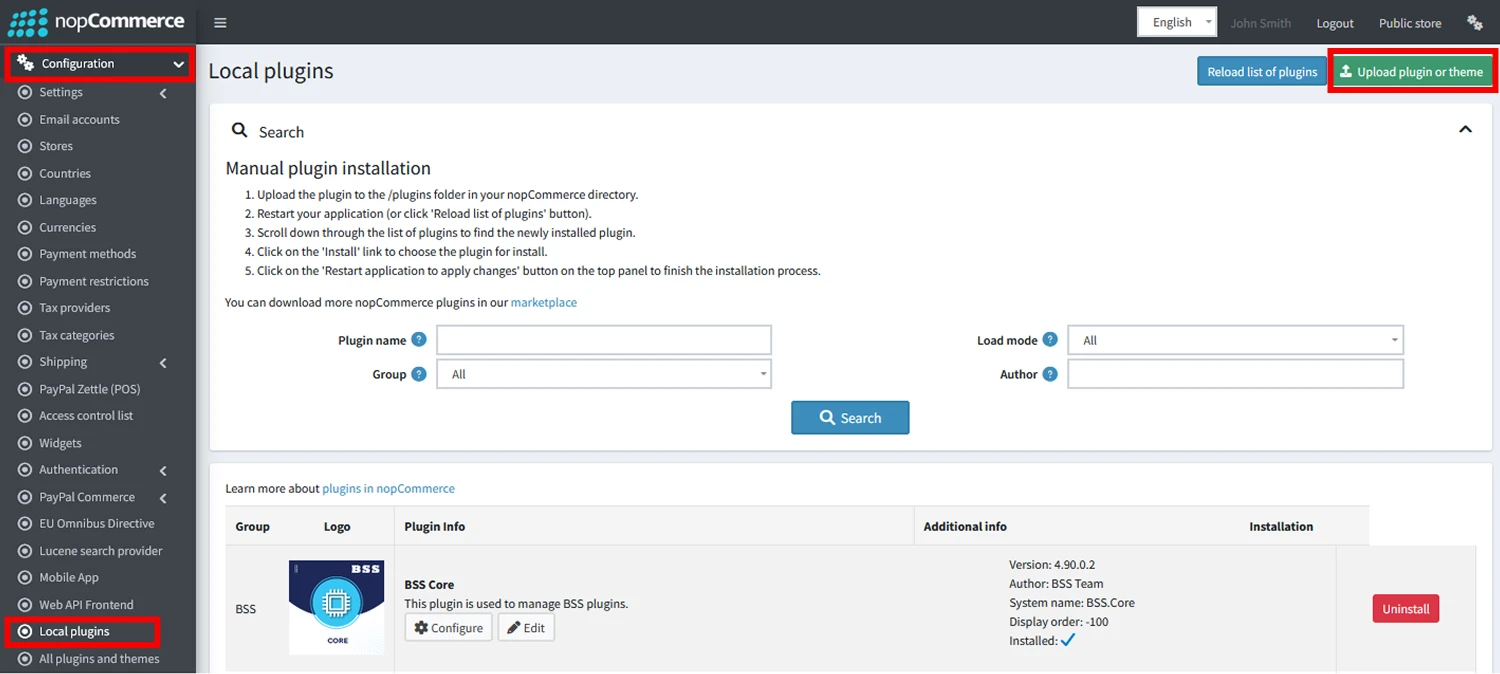Click the Plugin name help question icon

(x=419, y=340)
